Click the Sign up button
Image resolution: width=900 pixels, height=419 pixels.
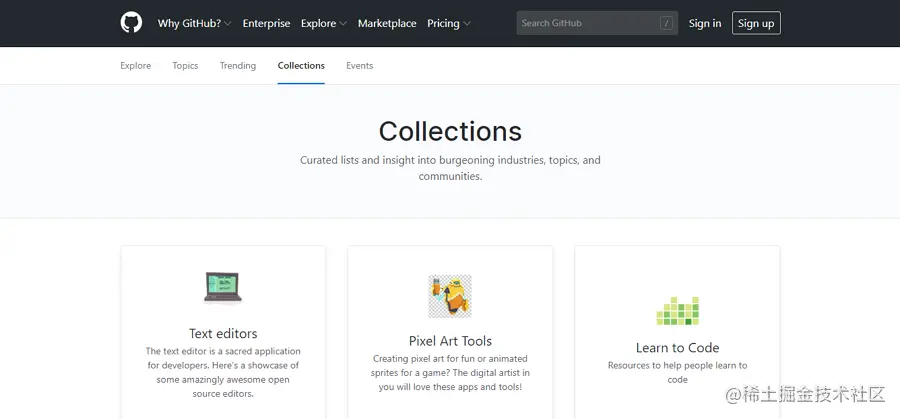pyautogui.click(x=756, y=24)
